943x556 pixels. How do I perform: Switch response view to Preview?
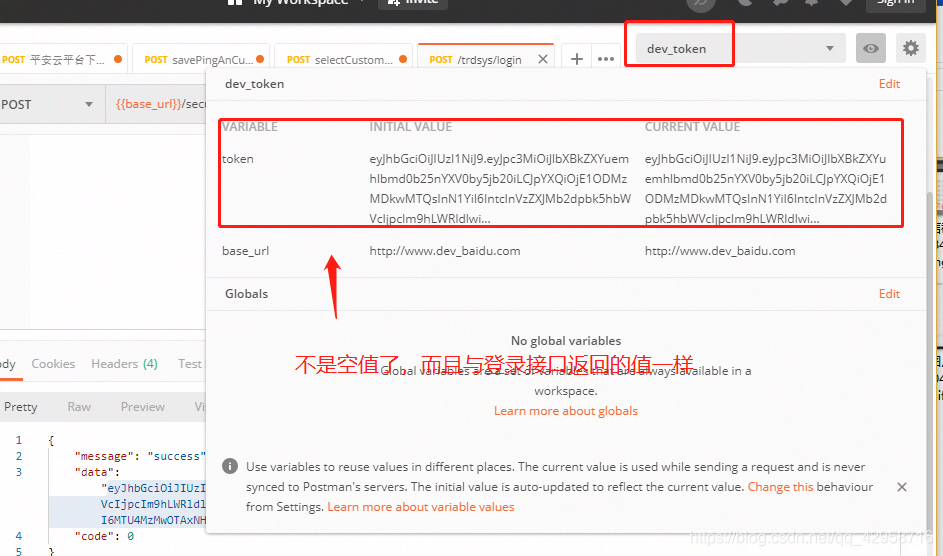tap(143, 407)
